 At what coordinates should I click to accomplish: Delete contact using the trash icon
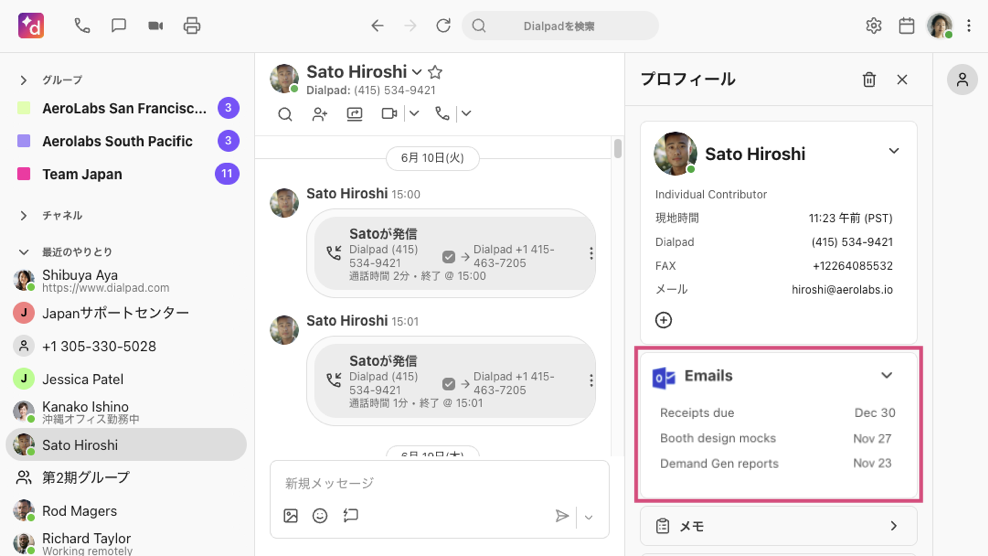point(869,79)
